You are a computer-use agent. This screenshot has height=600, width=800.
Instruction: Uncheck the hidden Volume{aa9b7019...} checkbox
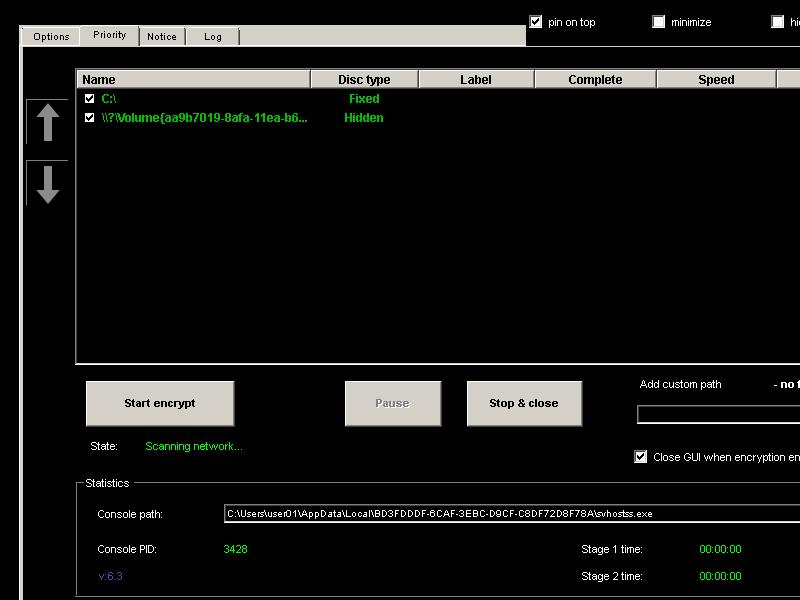pyautogui.click(x=89, y=118)
